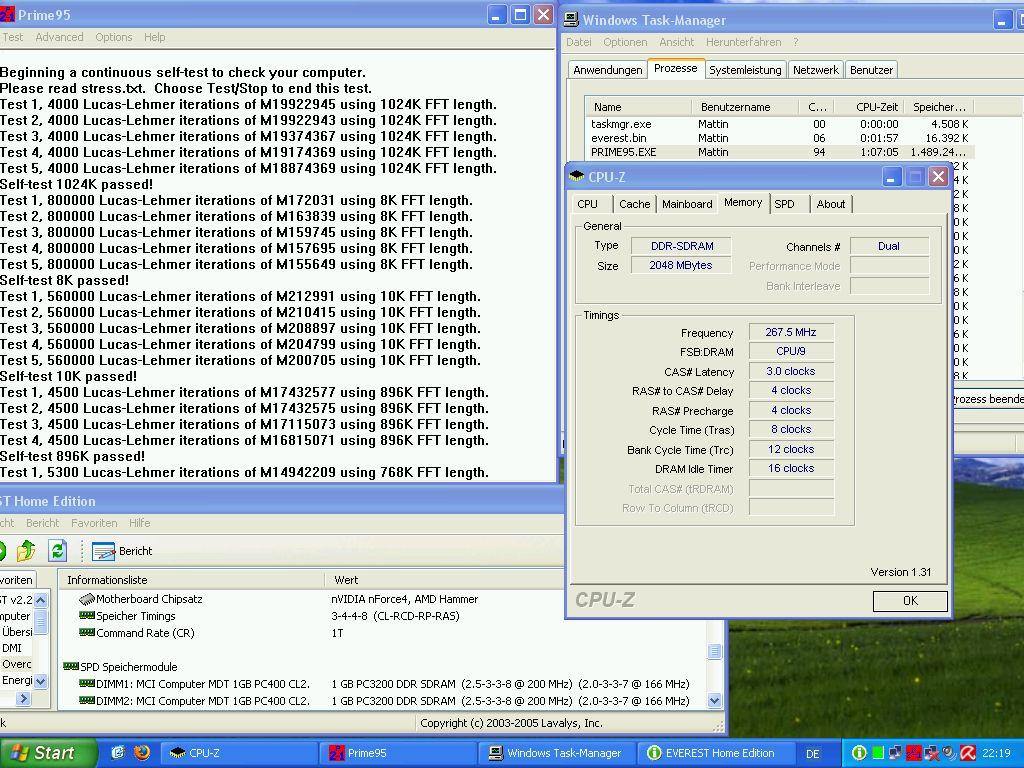Click the Motherboard Chipsatz chip icon
The image size is (1024, 768).
(x=86, y=599)
